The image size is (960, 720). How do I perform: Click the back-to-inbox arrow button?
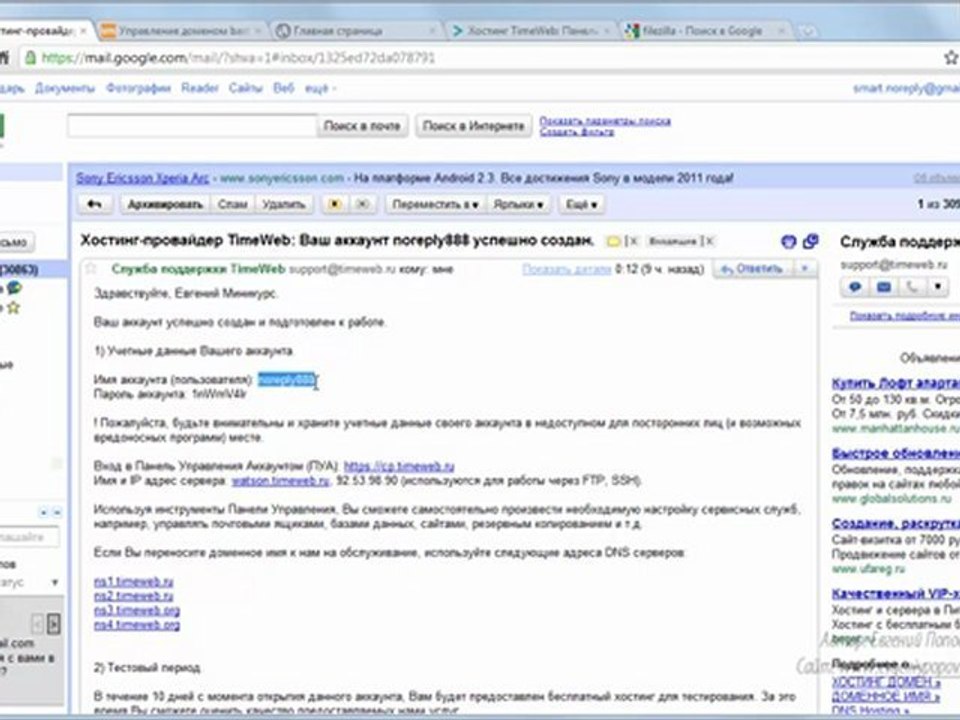tap(94, 204)
